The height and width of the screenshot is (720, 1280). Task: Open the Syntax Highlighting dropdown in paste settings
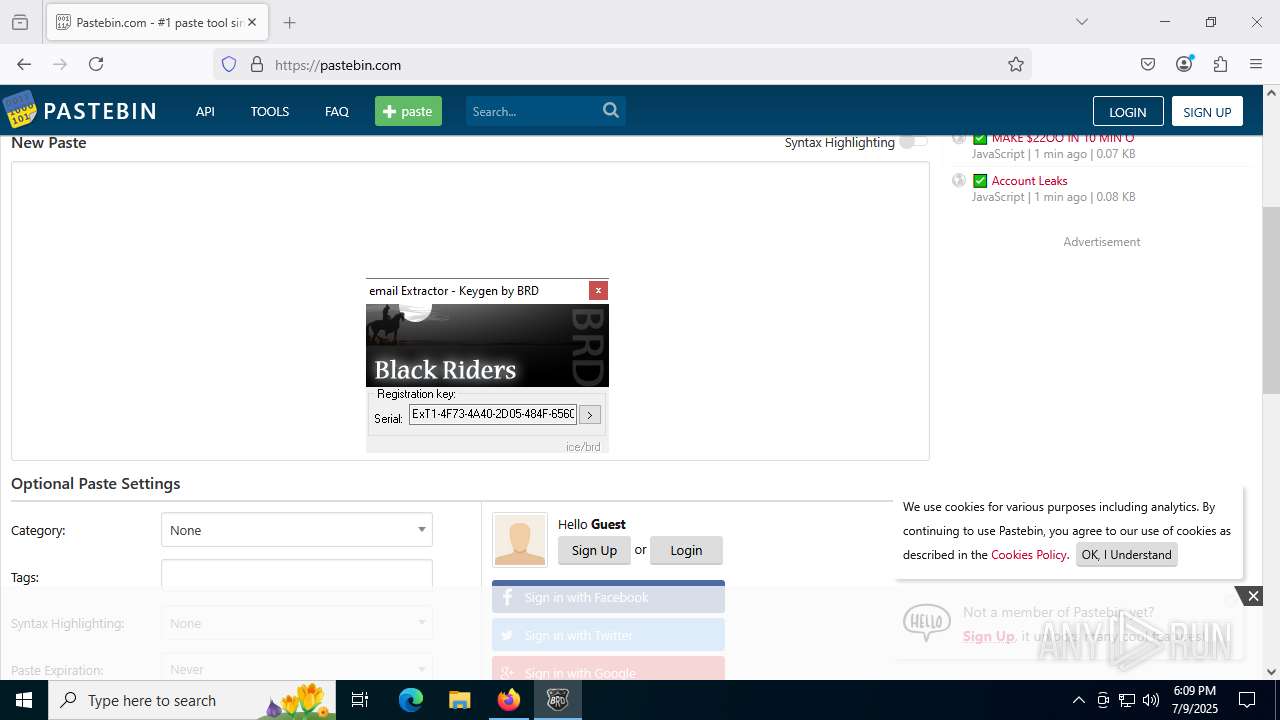pos(297,623)
